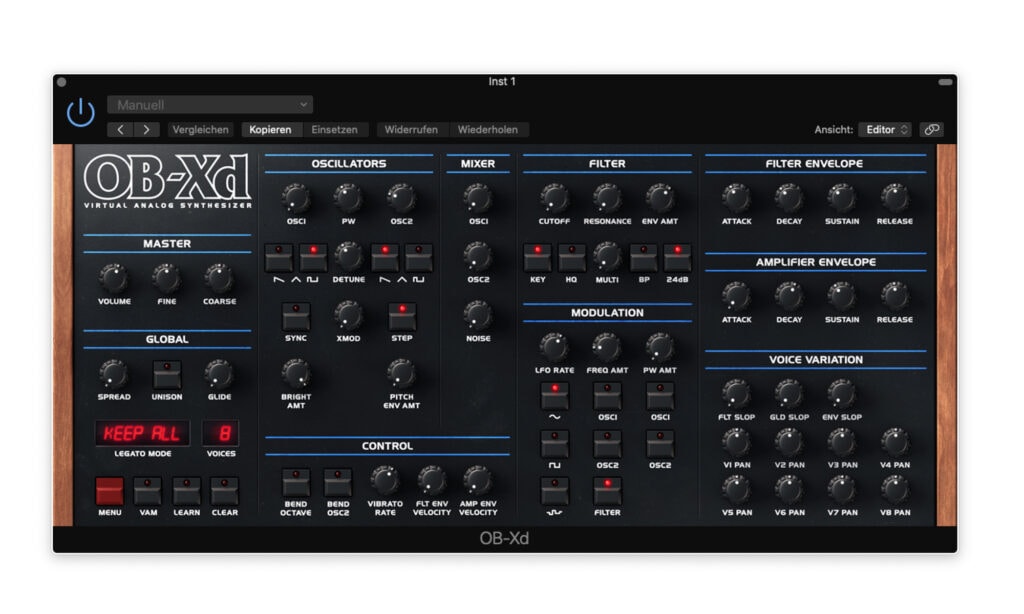This screenshot has width=1024, height=614.
Task: Click the Kopieren button
Action: pyautogui.click(x=270, y=129)
